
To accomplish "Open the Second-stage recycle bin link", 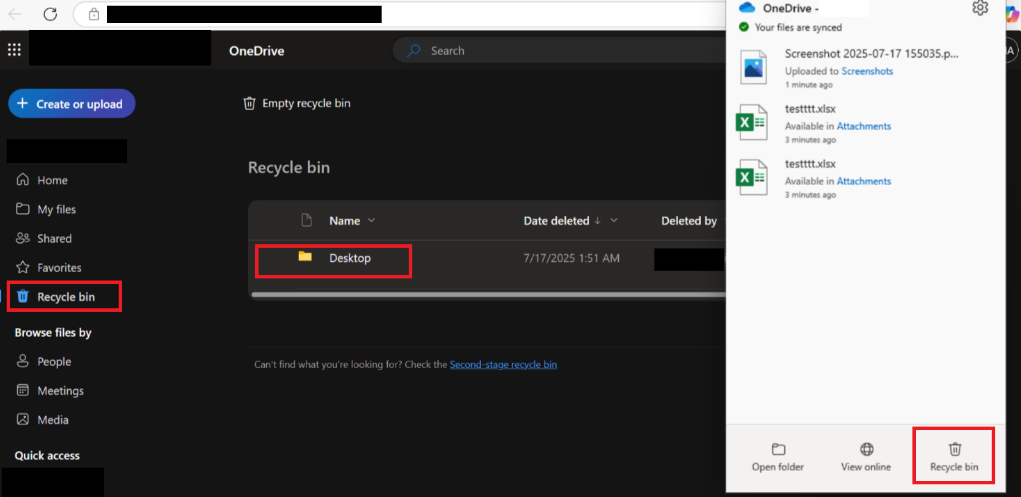I will [503, 365].
